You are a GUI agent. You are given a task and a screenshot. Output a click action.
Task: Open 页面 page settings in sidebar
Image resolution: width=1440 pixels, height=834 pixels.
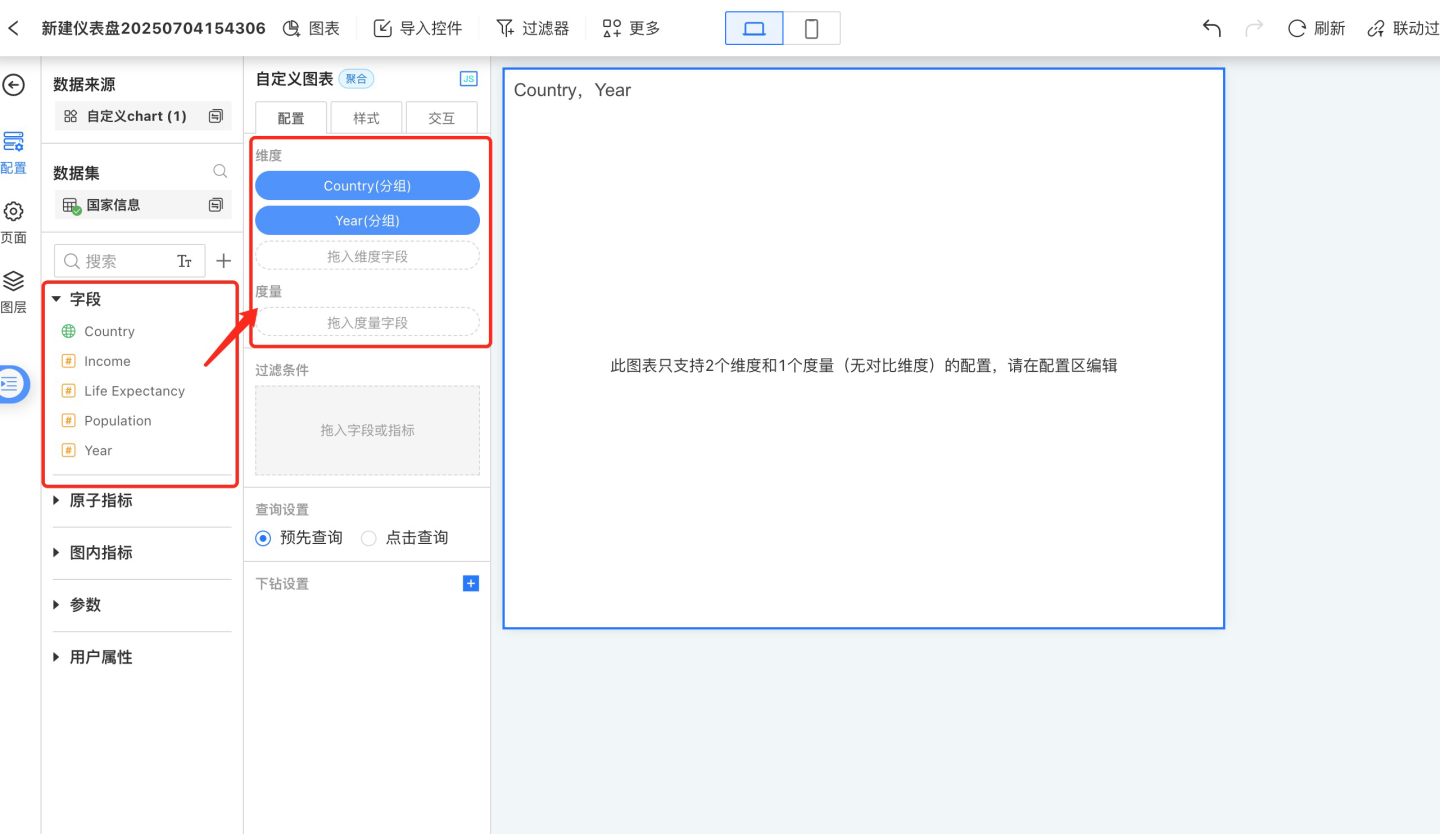pyautogui.click(x=14, y=221)
